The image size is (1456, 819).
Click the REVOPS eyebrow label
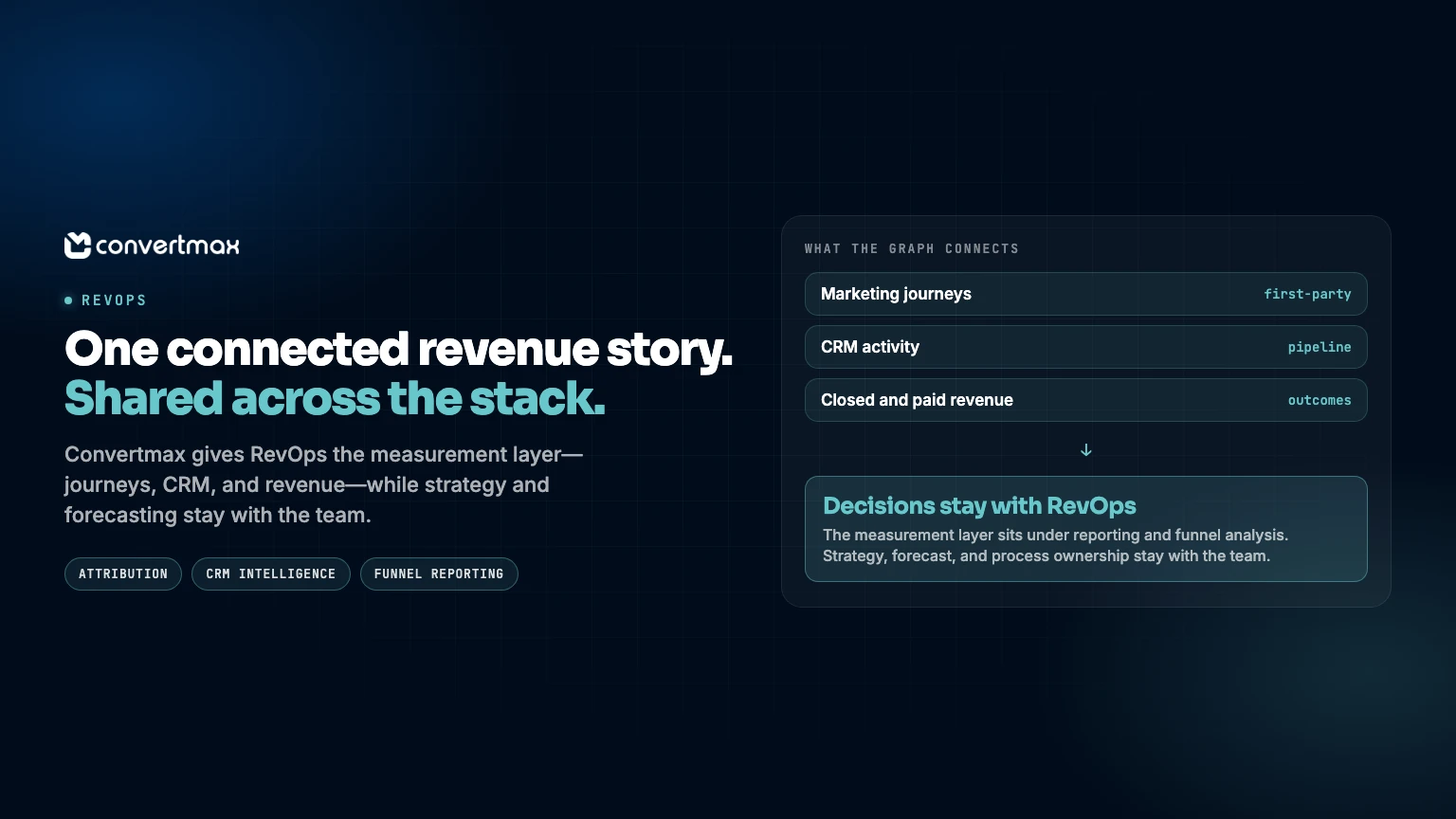pos(115,300)
